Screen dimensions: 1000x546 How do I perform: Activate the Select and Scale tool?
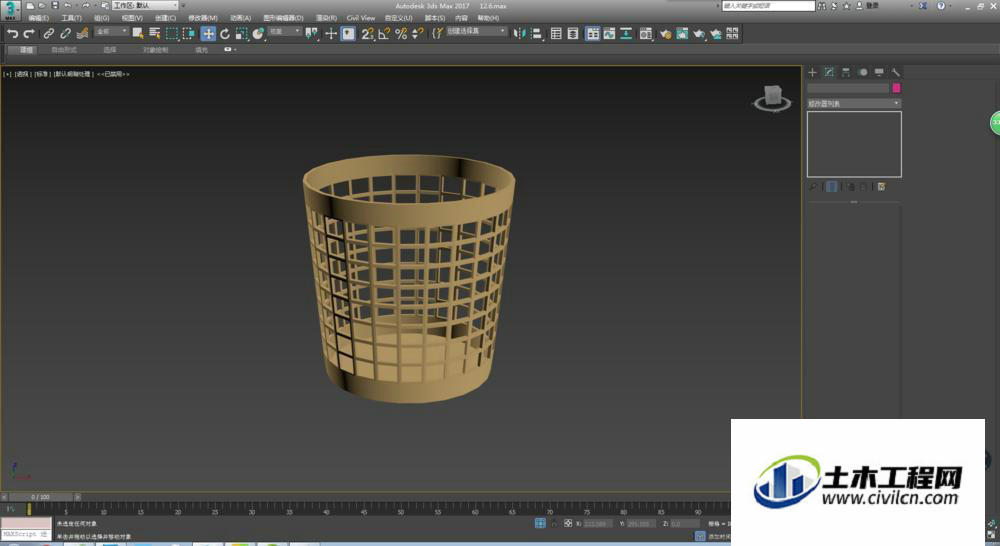[241, 33]
